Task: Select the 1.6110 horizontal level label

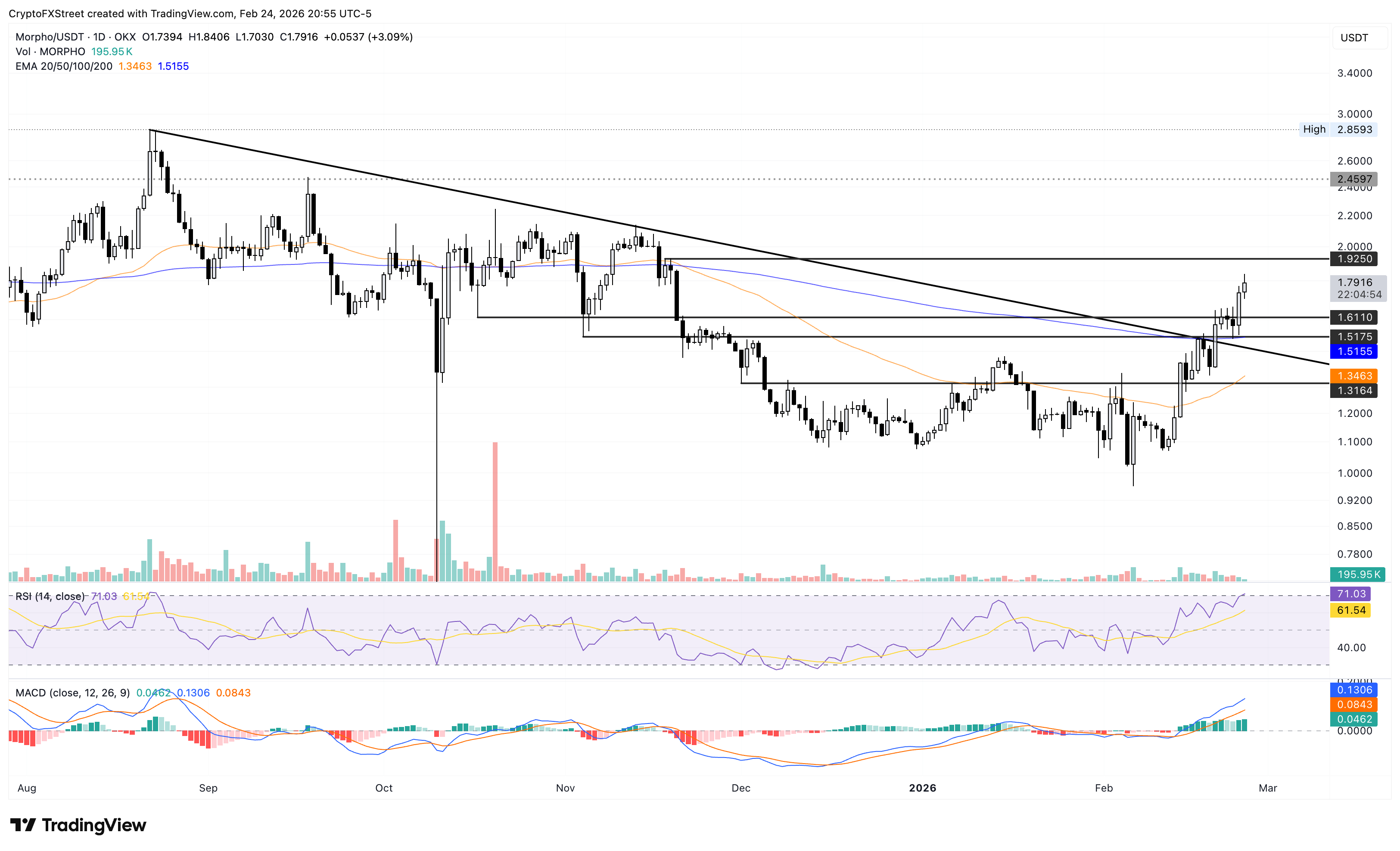Action: [x=1354, y=317]
